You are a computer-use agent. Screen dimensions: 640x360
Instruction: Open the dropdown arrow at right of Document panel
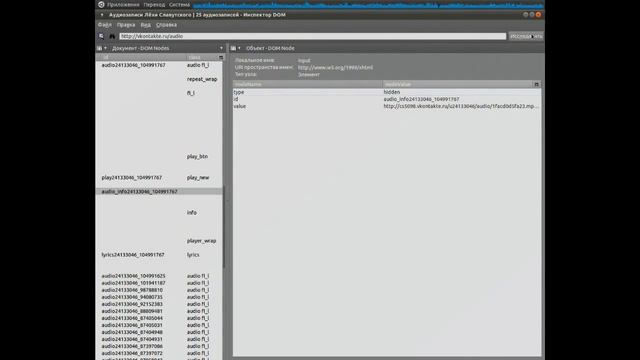221,48
